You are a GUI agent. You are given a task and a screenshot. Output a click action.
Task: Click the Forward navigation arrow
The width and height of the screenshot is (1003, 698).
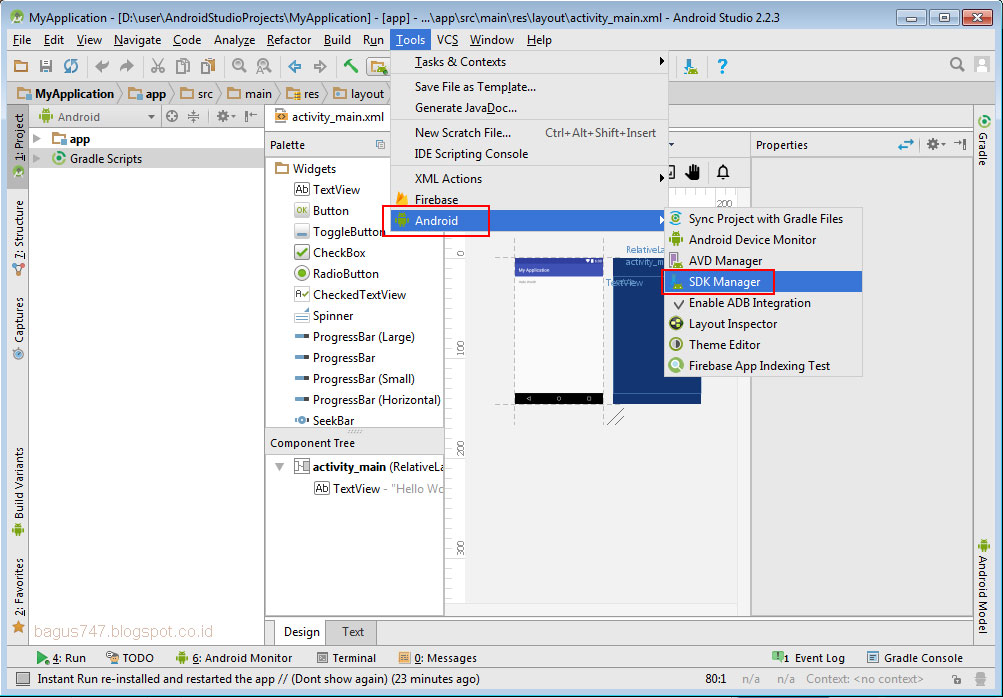320,66
